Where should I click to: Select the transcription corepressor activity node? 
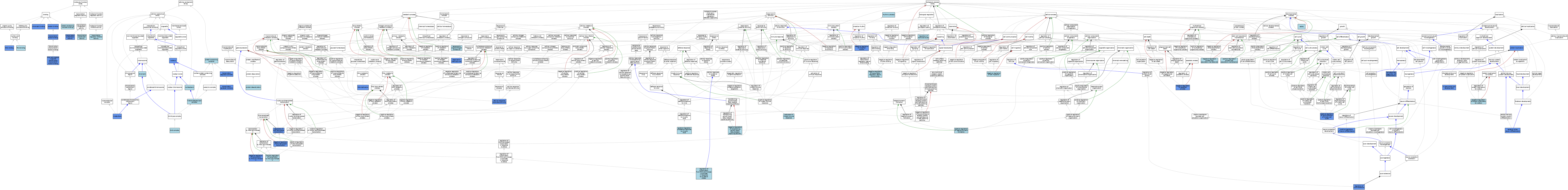point(70,37)
